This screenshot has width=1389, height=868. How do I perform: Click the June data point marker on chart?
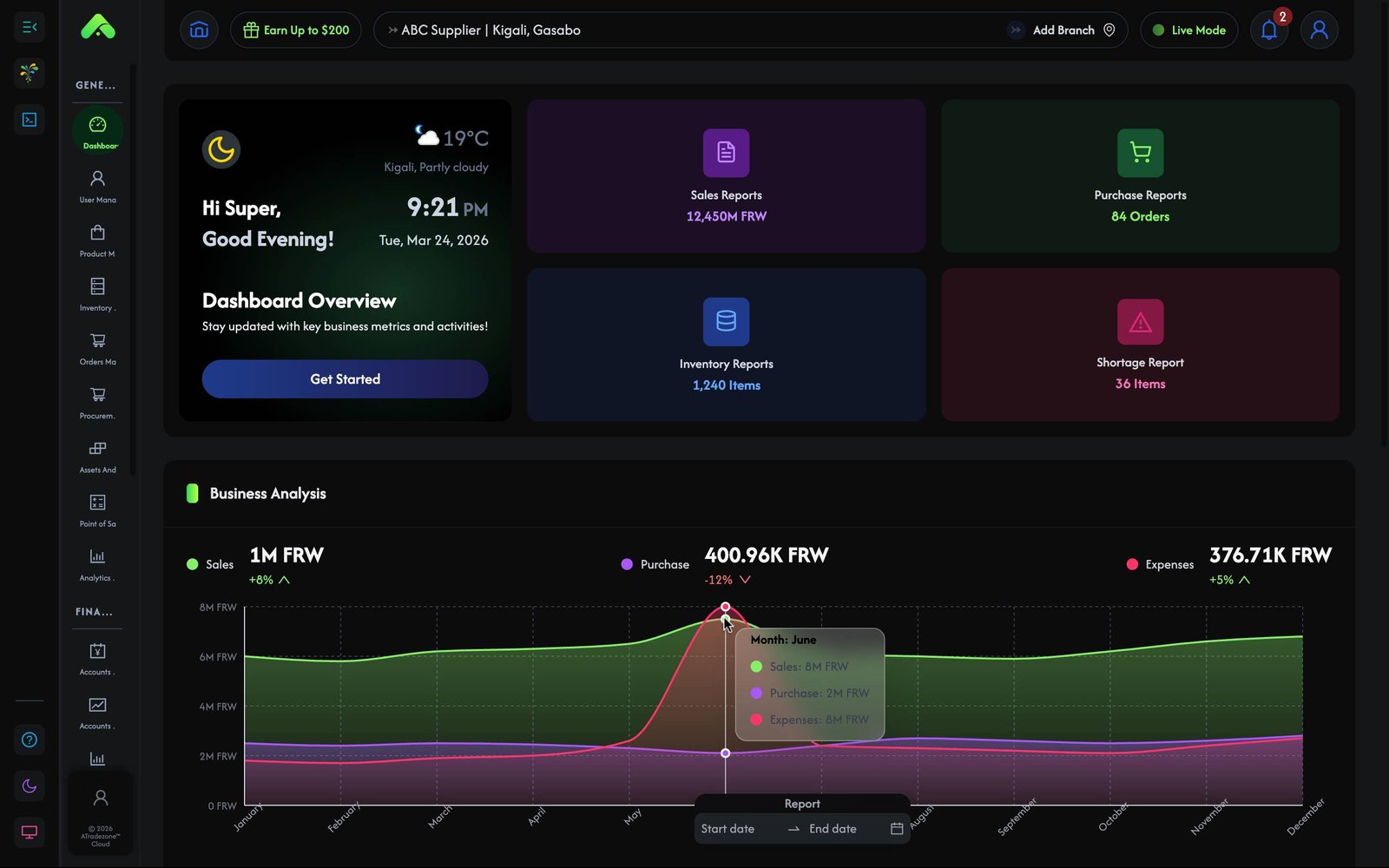(x=726, y=606)
